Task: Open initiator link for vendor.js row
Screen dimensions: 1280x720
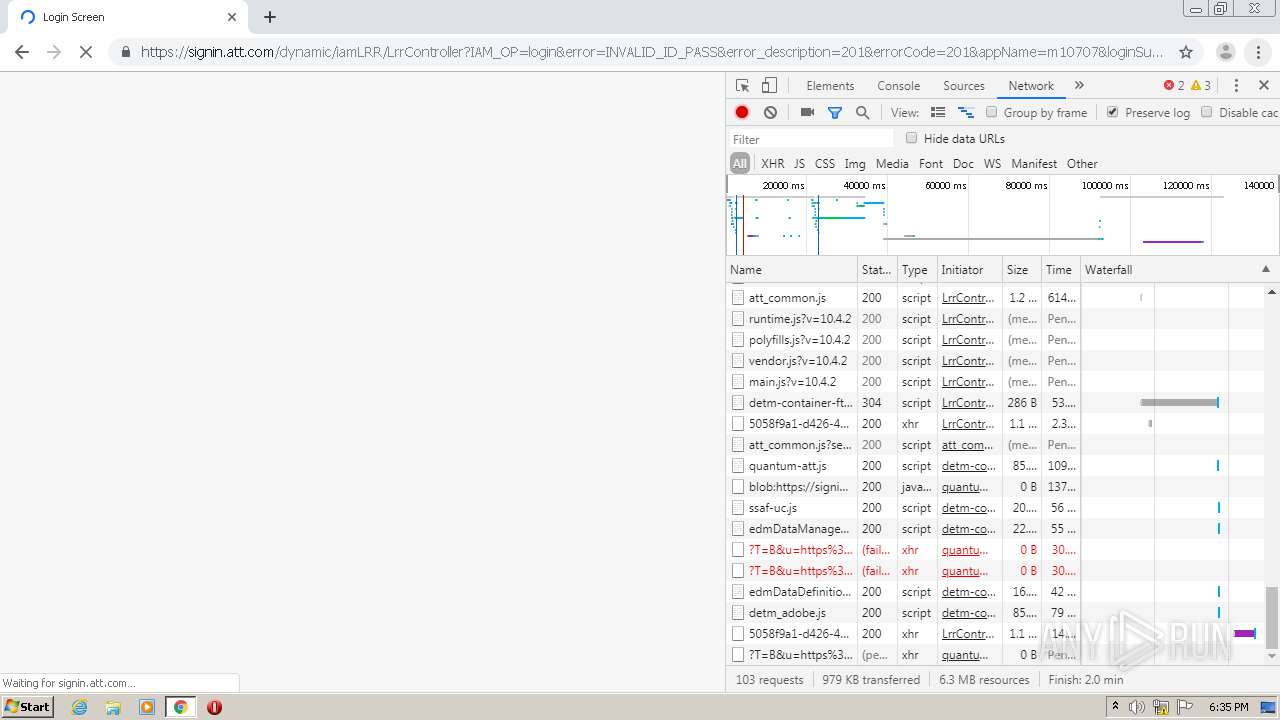Action: tap(967, 360)
